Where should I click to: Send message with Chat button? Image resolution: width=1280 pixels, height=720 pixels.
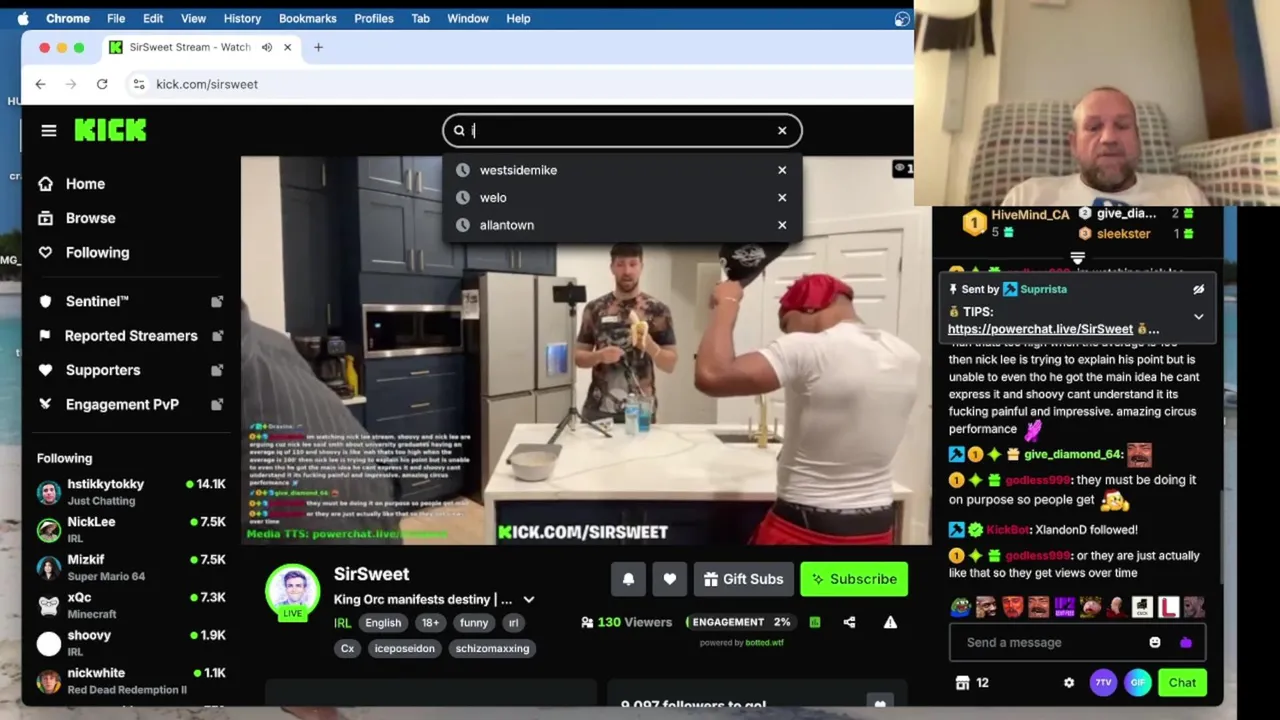(1182, 683)
